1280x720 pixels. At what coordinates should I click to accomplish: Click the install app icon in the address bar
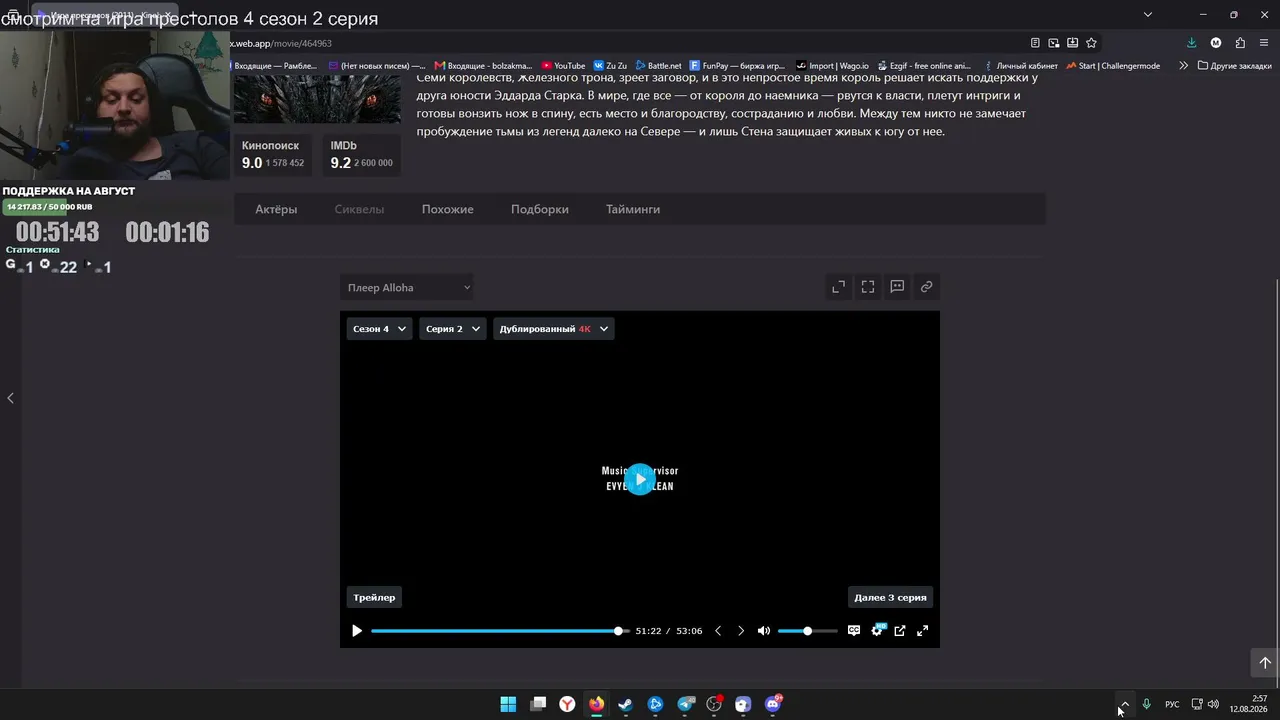coord(1073,43)
